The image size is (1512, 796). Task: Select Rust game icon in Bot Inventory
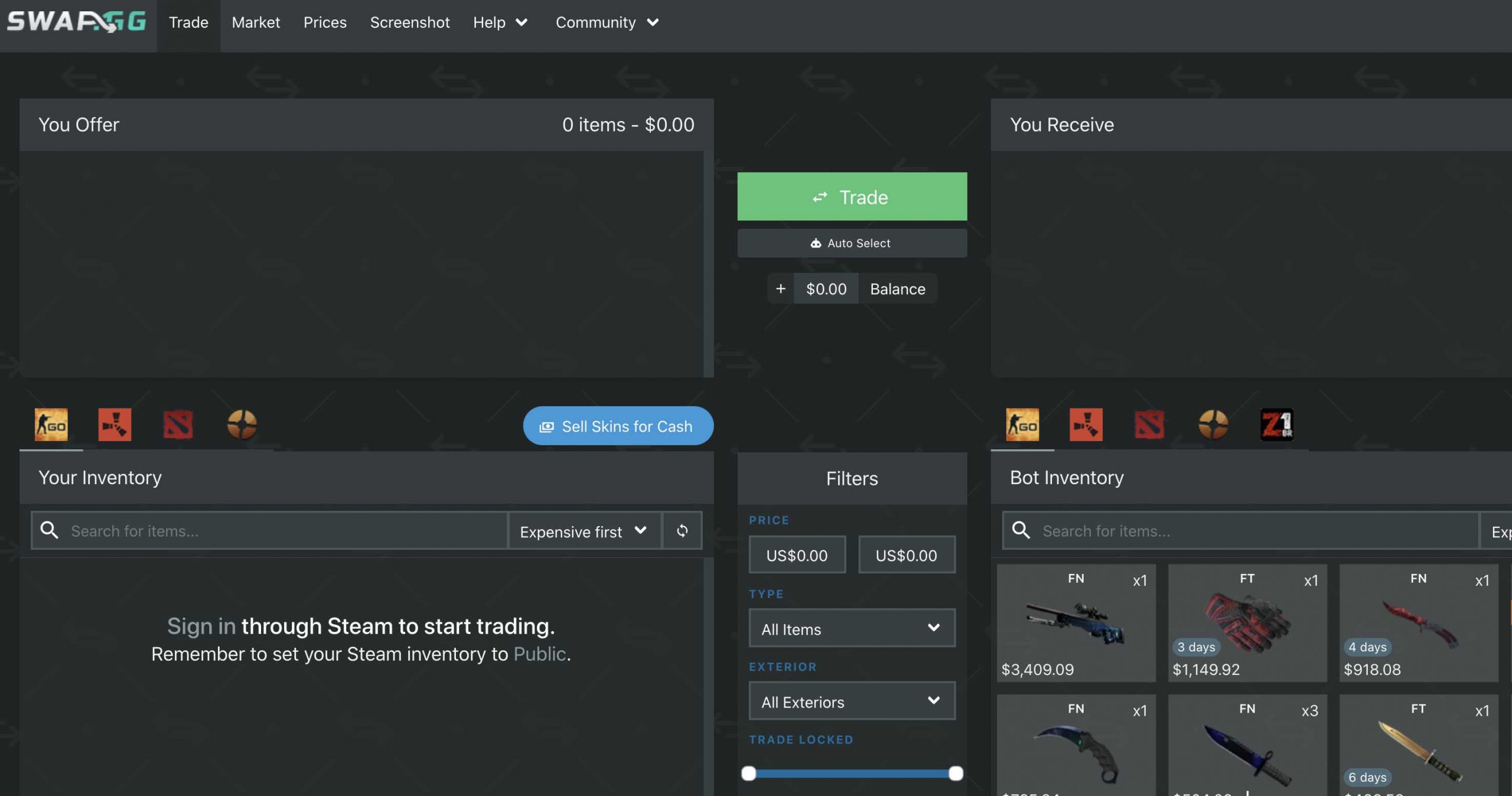click(1086, 424)
